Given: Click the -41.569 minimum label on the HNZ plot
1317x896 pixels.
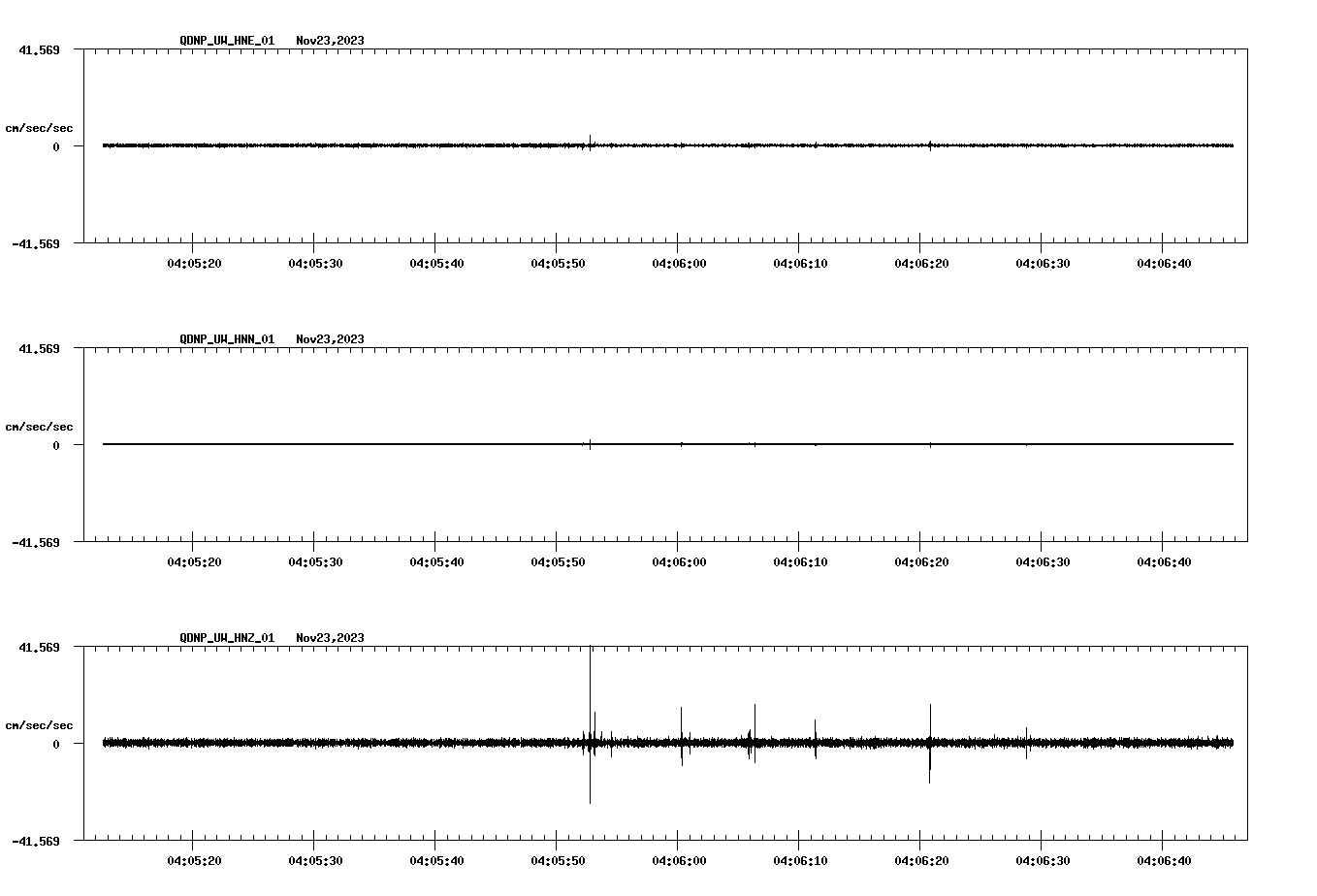Looking at the screenshot, I should [36, 841].
